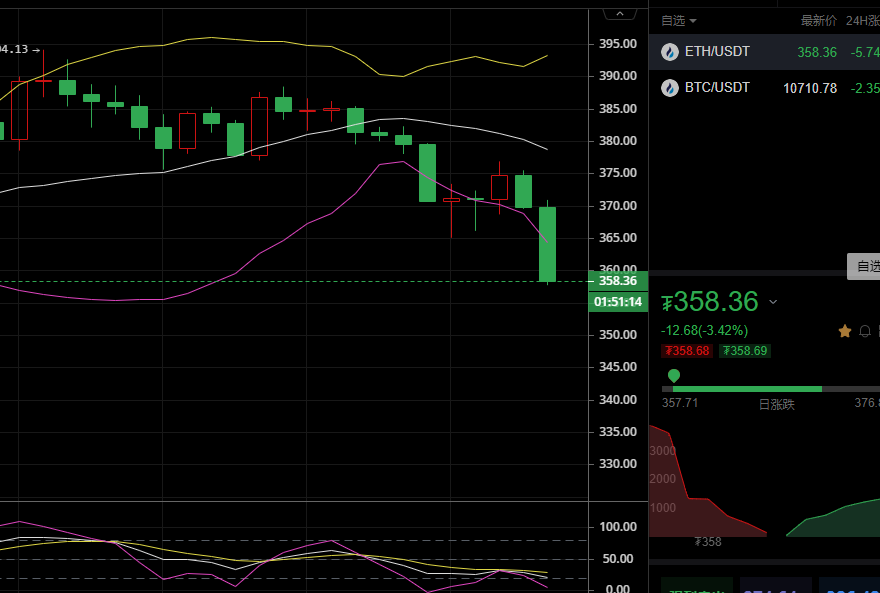Image resolution: width=880 pixels, height=593 pixels.
Task: Select the ETH/USDT watchlist row
Action: tap(764, 52)
